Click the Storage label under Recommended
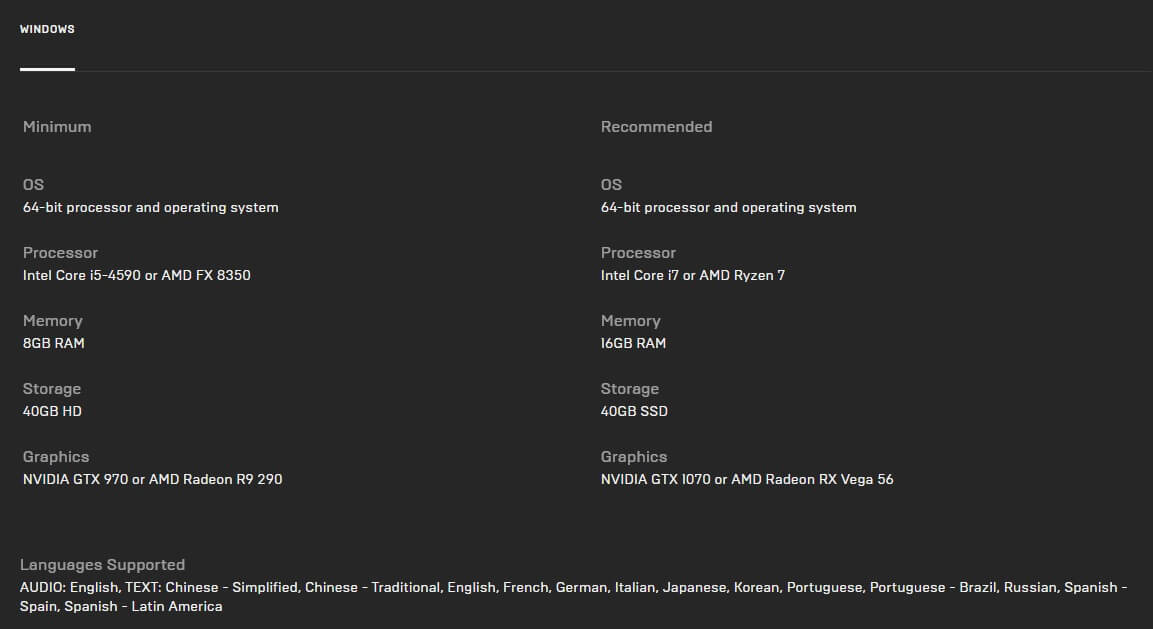Image resolution: width=1153 pixels, height=629 pixels. [x=629, y=389]
